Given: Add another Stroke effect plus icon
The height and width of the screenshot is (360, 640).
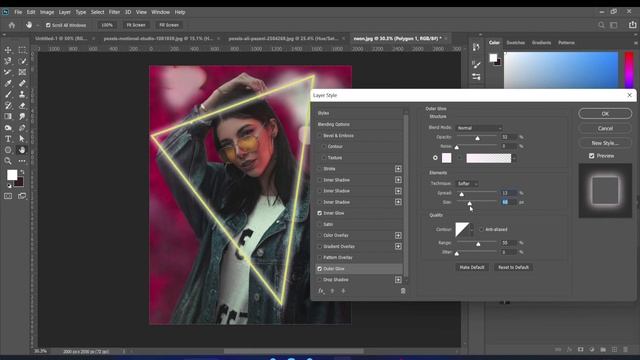Looking at the screenshot, I should pyautogui.click(x=398, y=169).
